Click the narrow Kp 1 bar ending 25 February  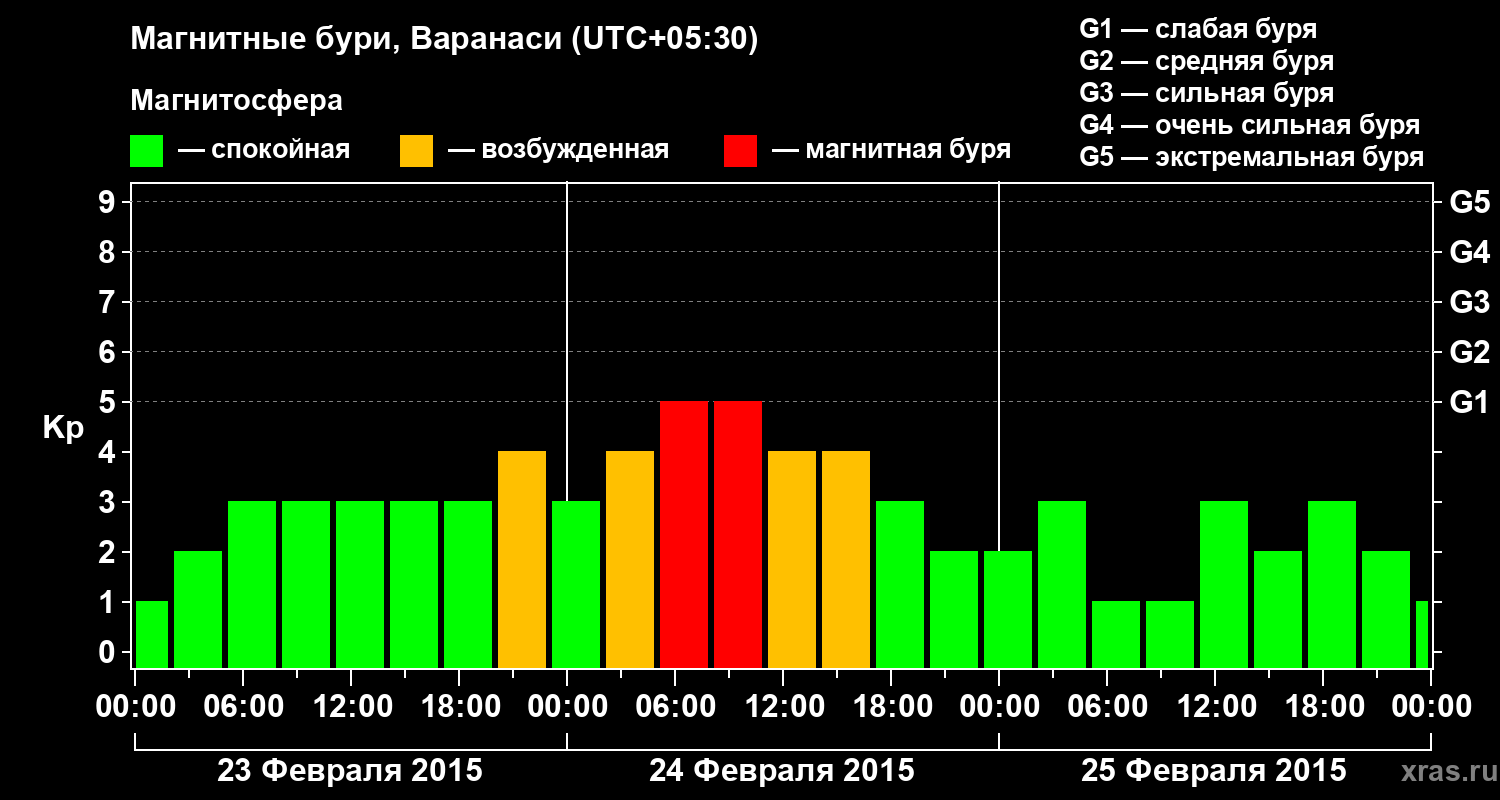1422,635
